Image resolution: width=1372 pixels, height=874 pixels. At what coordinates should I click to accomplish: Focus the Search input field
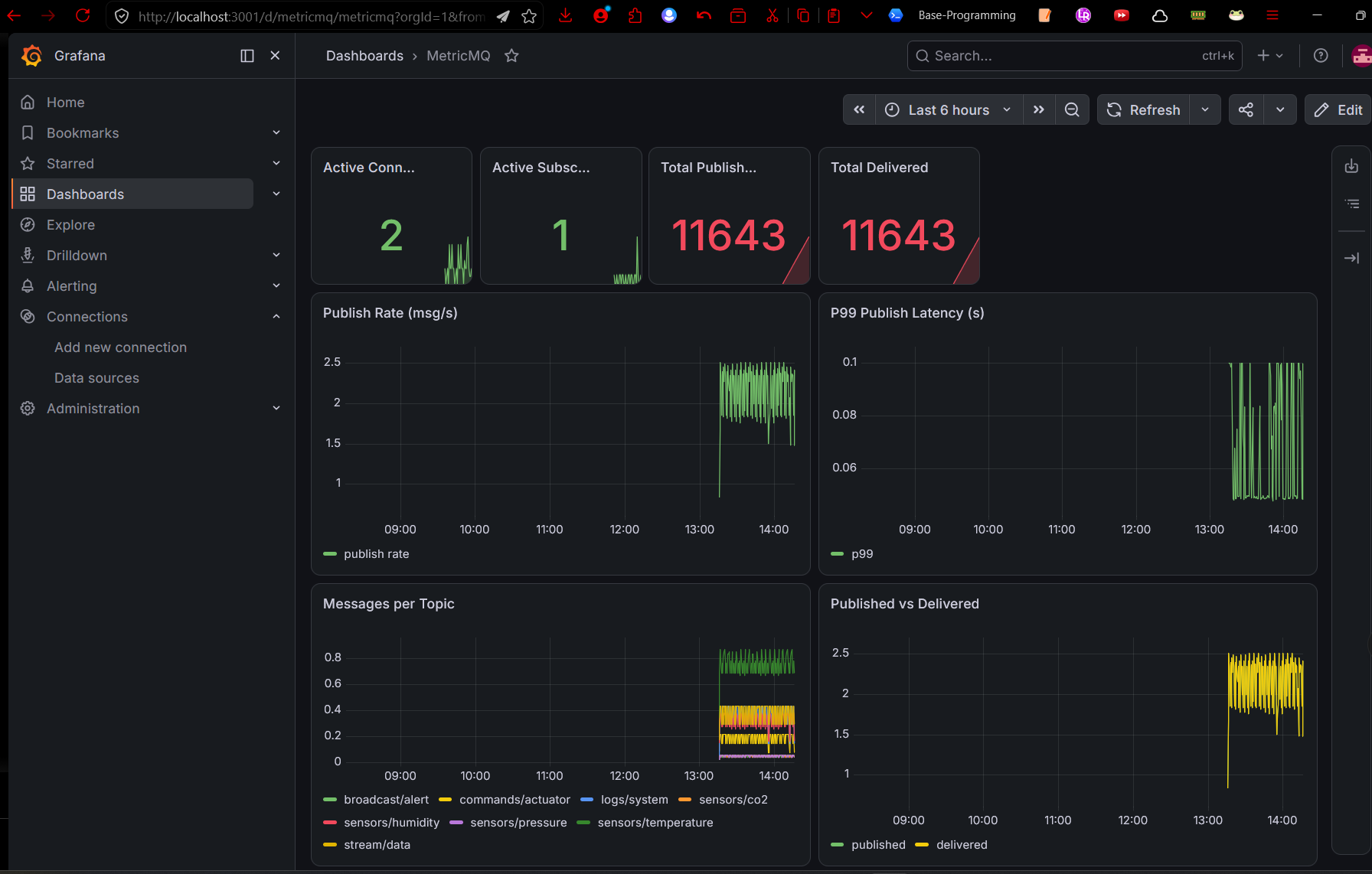coord(1074,56)
